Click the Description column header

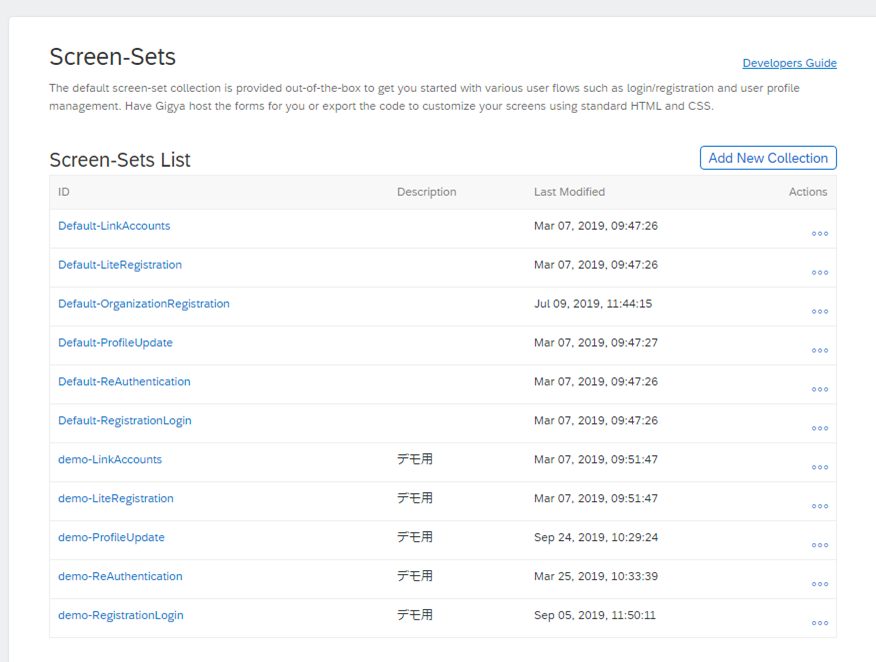(426, 192)
